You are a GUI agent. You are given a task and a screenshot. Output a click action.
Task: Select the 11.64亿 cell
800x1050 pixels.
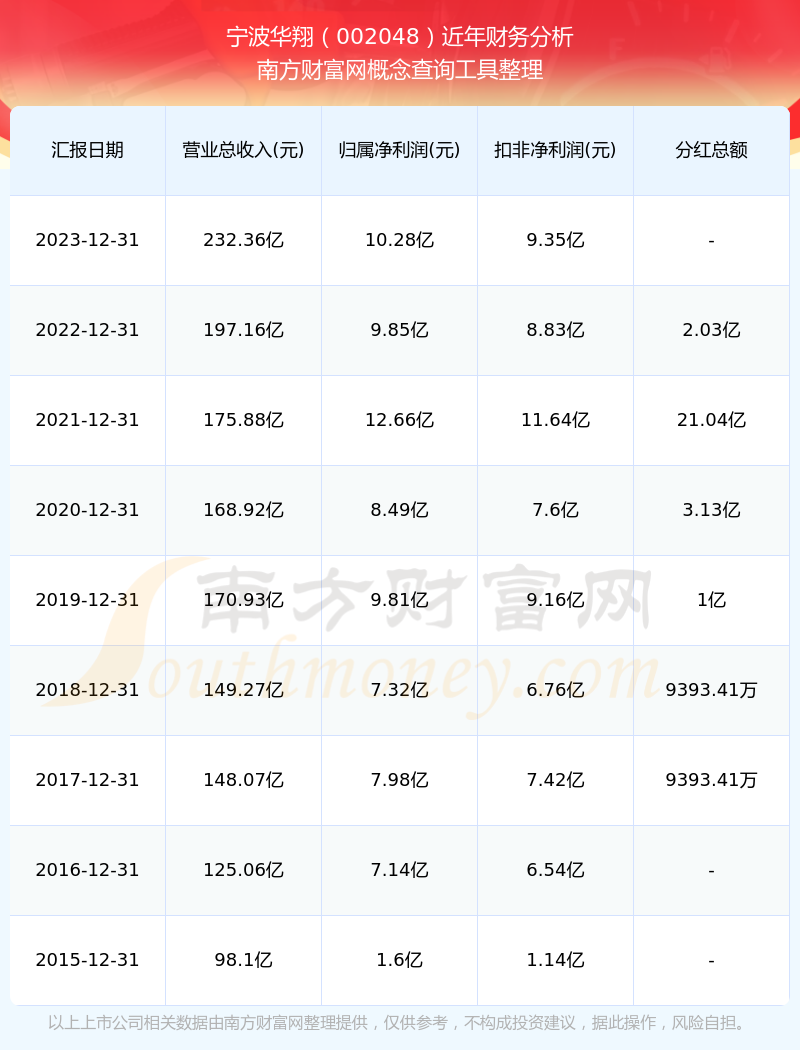pos(556,420)
